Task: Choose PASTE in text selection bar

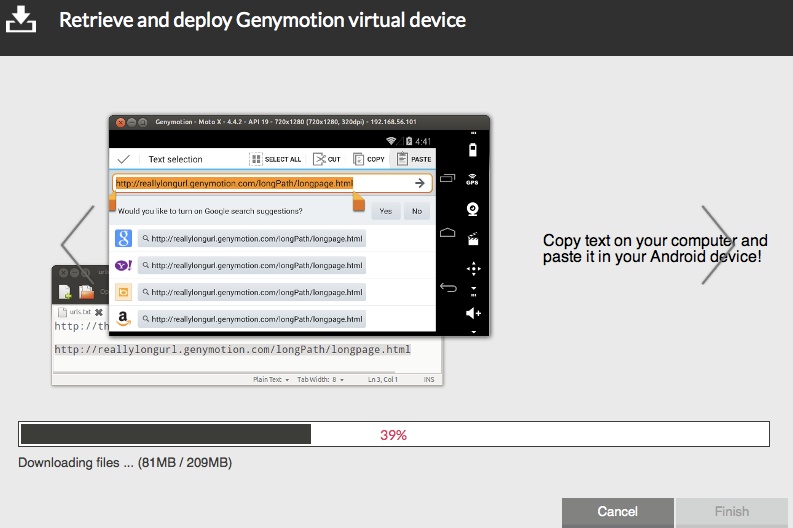Action: coord(414,159)
